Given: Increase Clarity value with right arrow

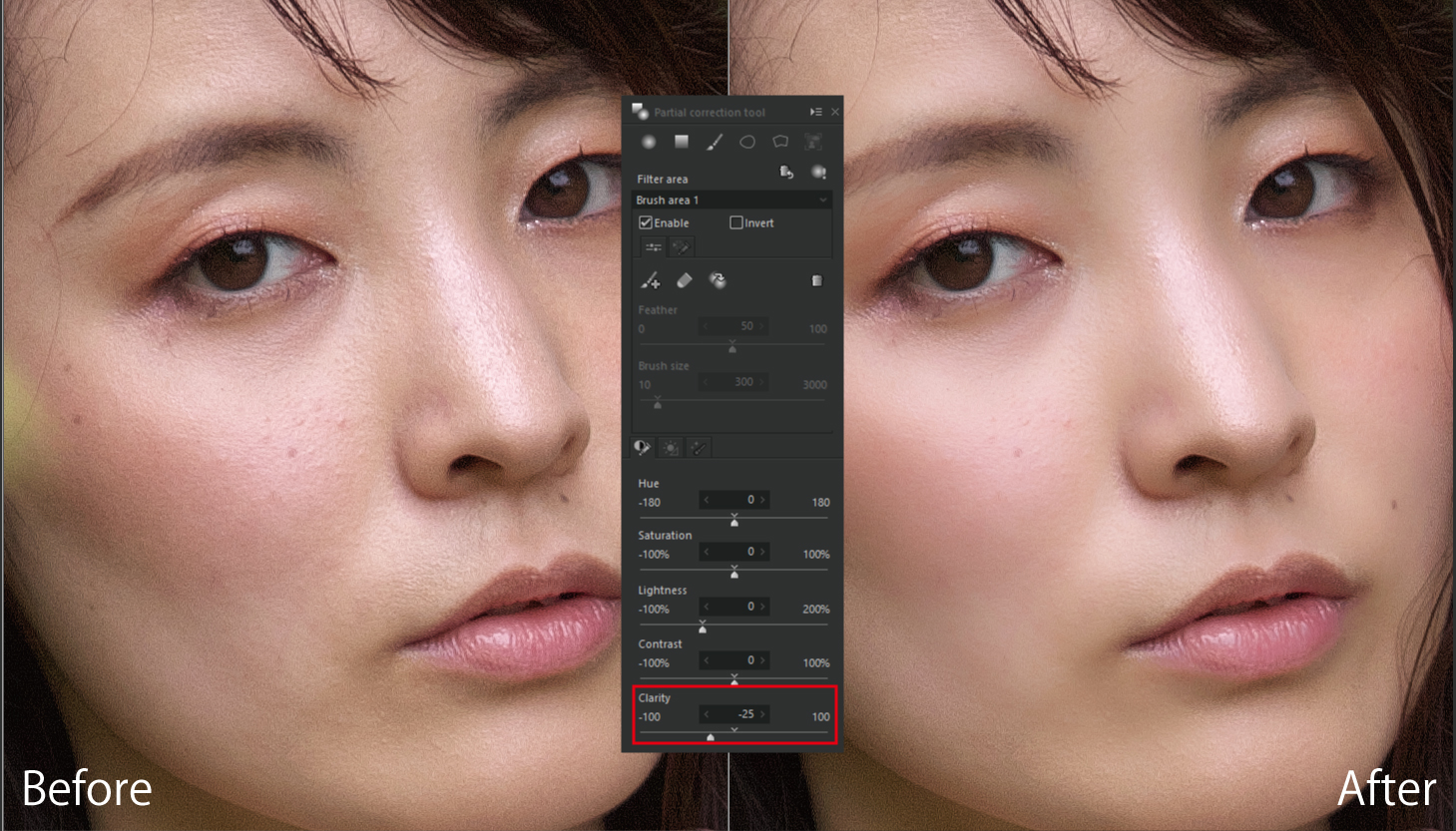Looking at the screenshot, I should (762, 714).
